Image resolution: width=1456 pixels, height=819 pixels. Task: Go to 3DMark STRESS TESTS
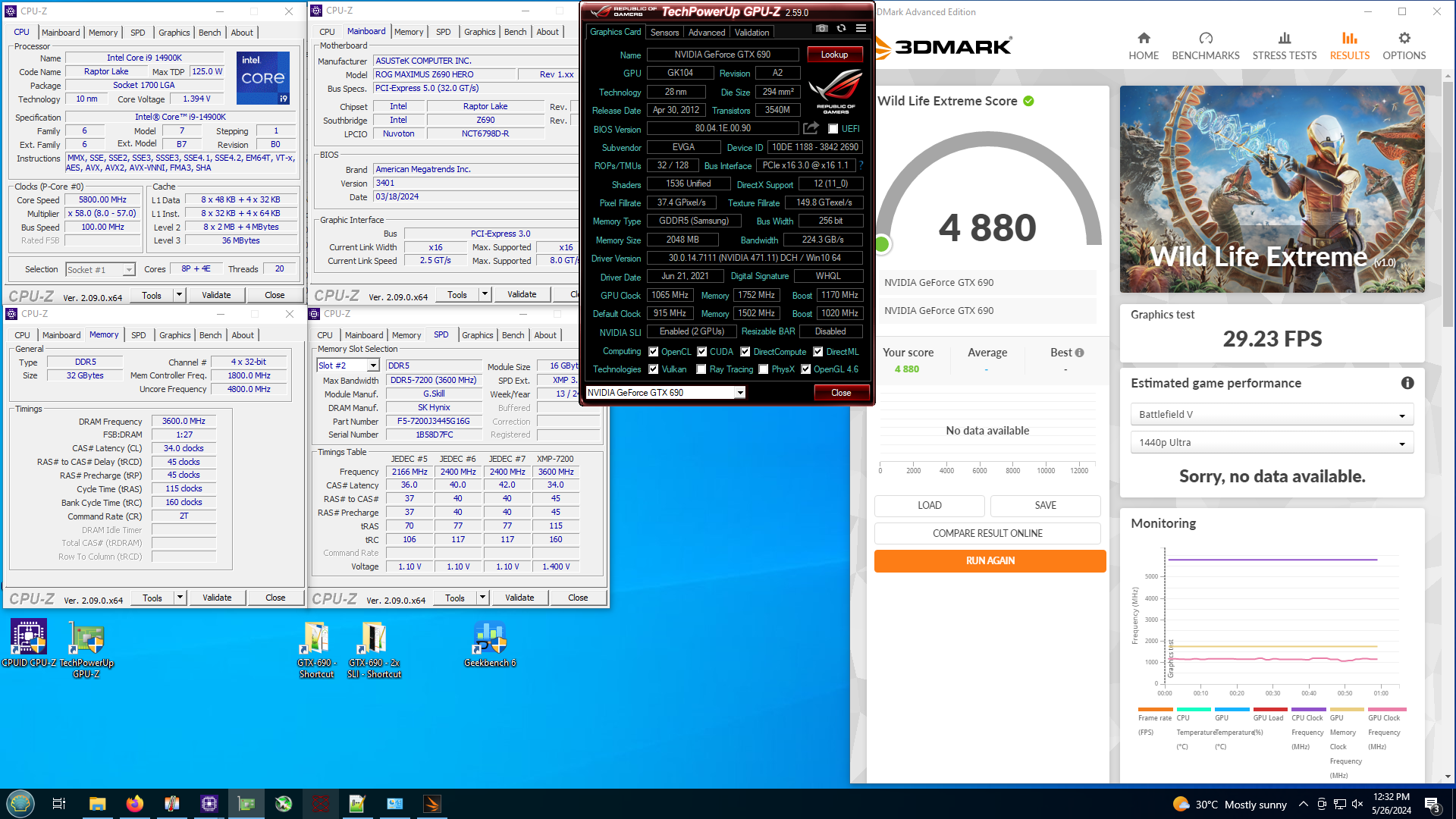tap(1285, 45)
